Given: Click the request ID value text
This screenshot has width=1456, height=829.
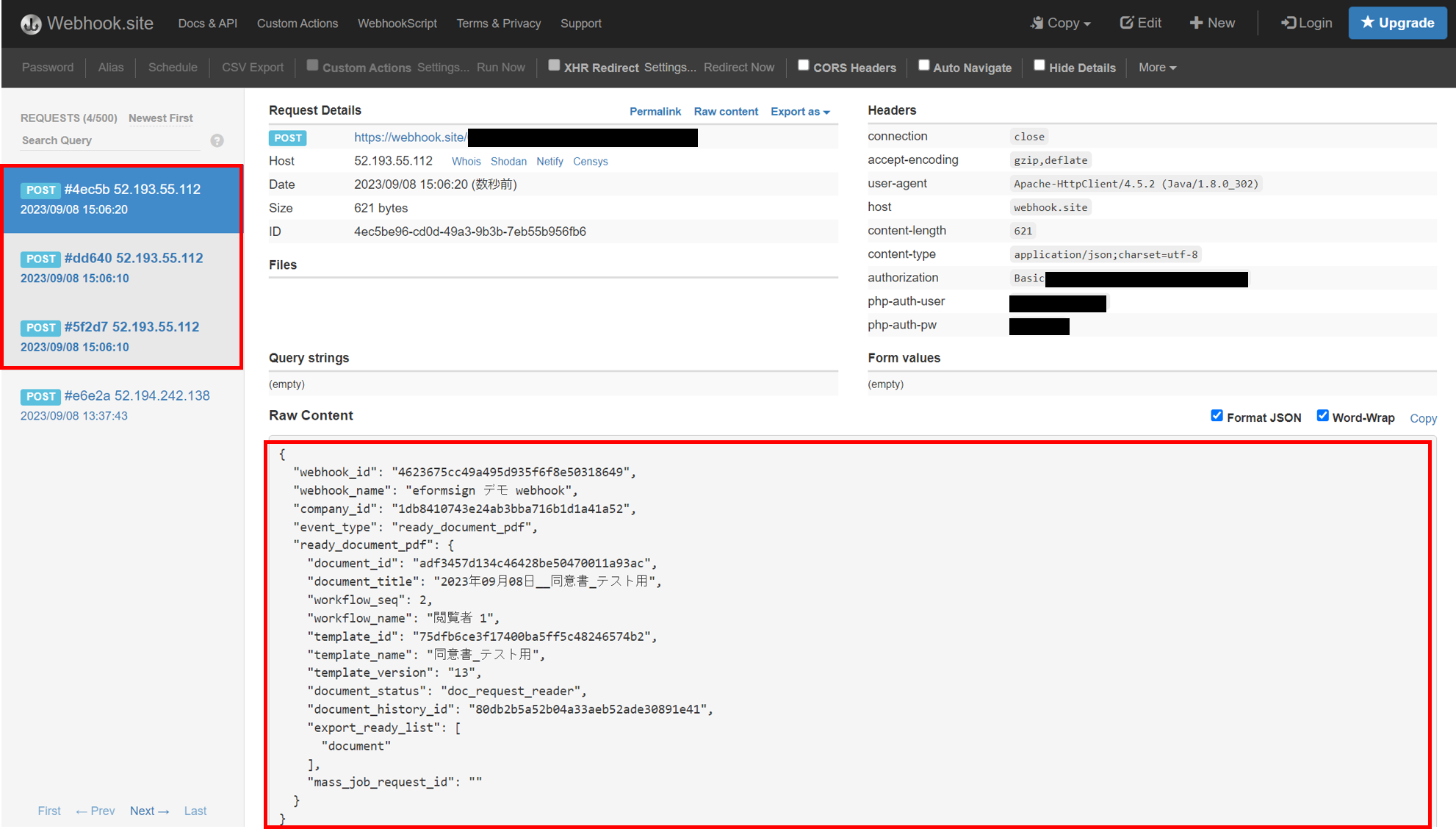Looking at the screenshot, I should (x=470, y=232).
